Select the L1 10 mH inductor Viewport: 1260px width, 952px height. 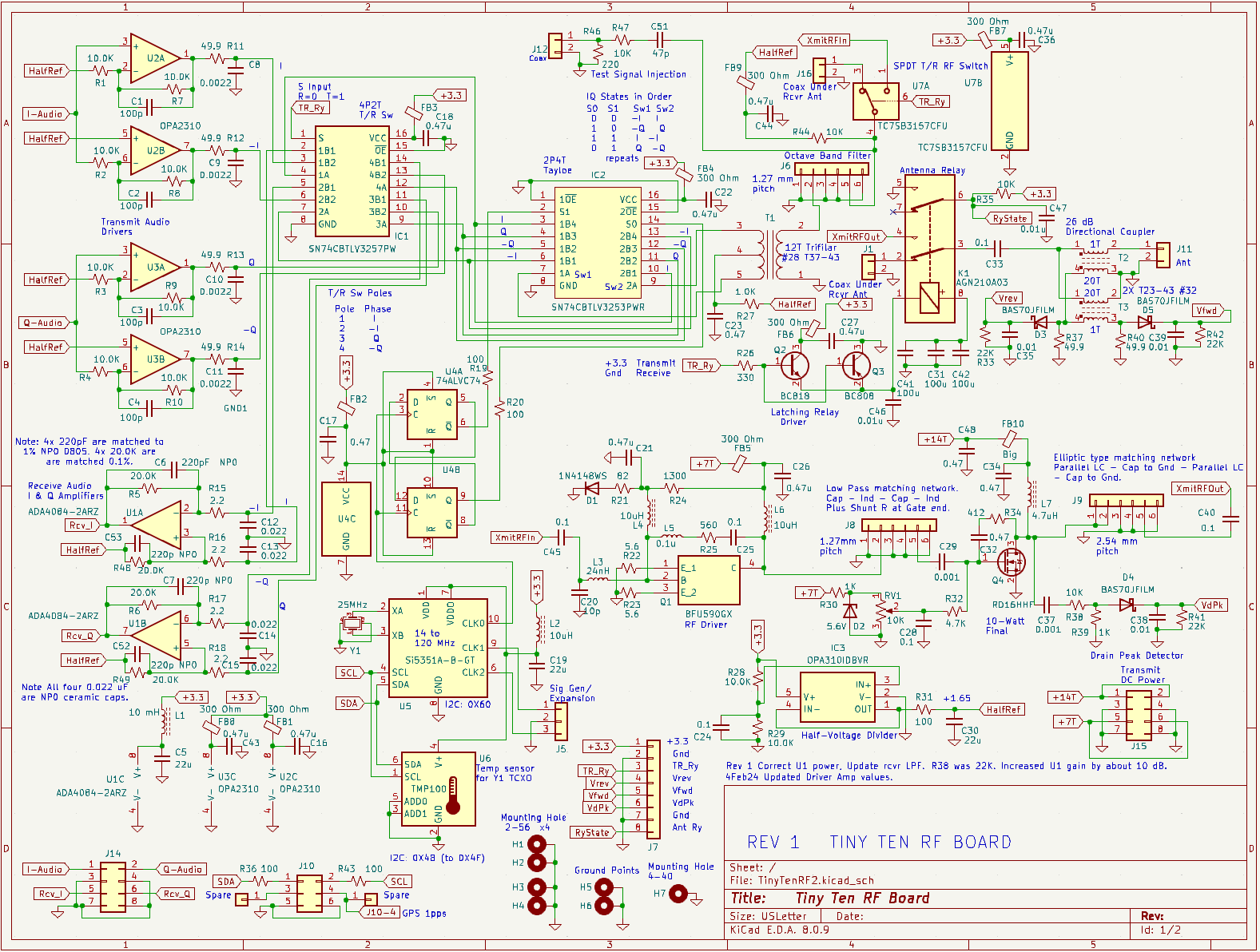point(166,722)
